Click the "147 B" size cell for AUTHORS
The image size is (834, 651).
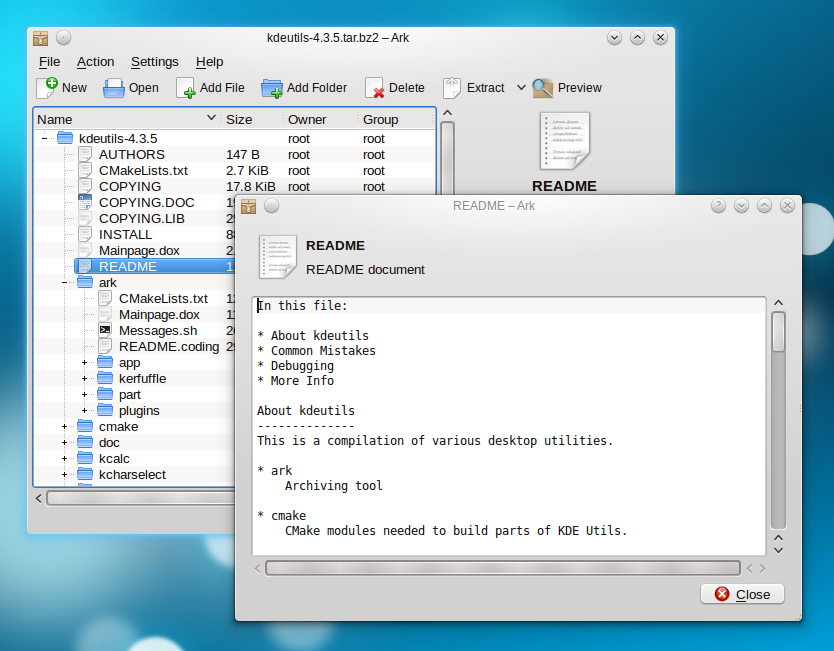[x=243, y=154]
